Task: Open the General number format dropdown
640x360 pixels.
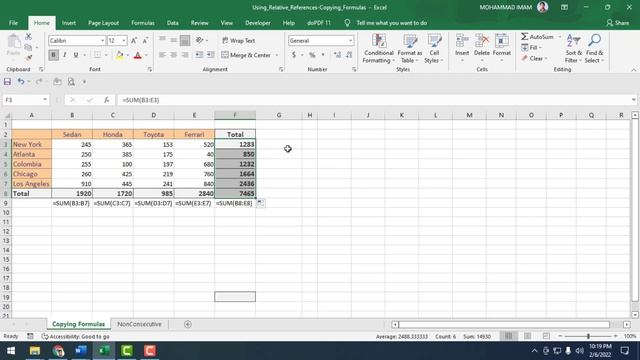Action: click(x=350, y=40)
